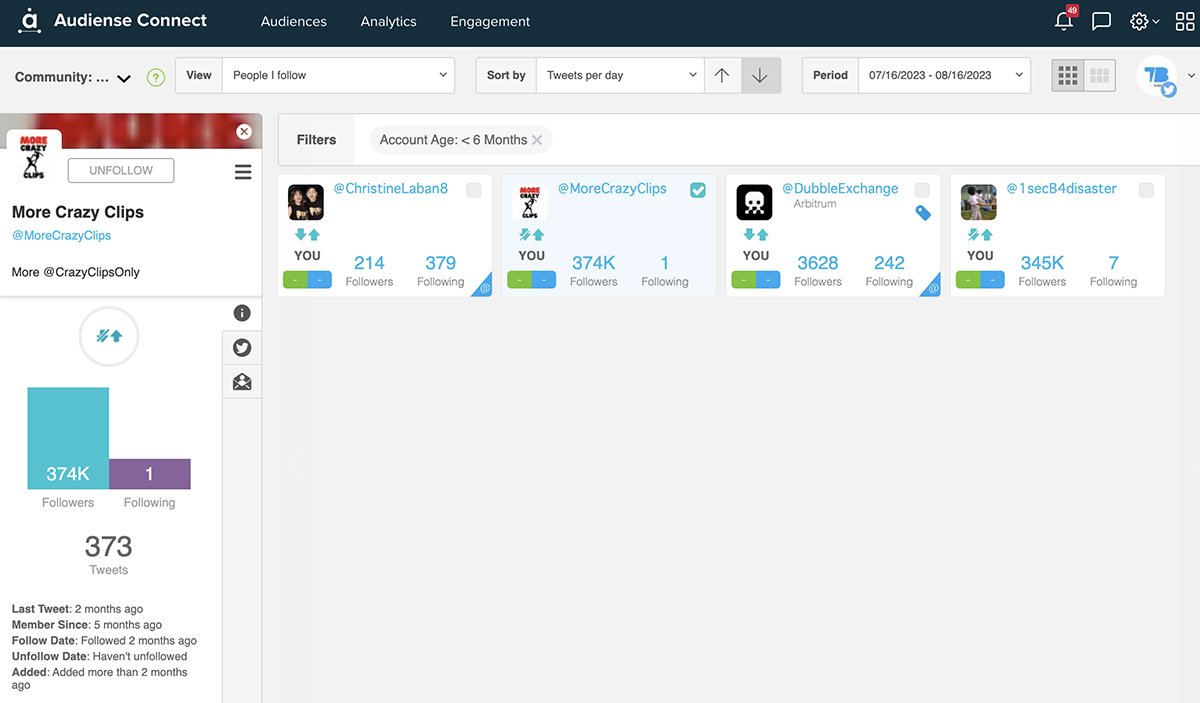
Task: Click follow arrows icon on ChristineLaban8 card
Action: 307,235
